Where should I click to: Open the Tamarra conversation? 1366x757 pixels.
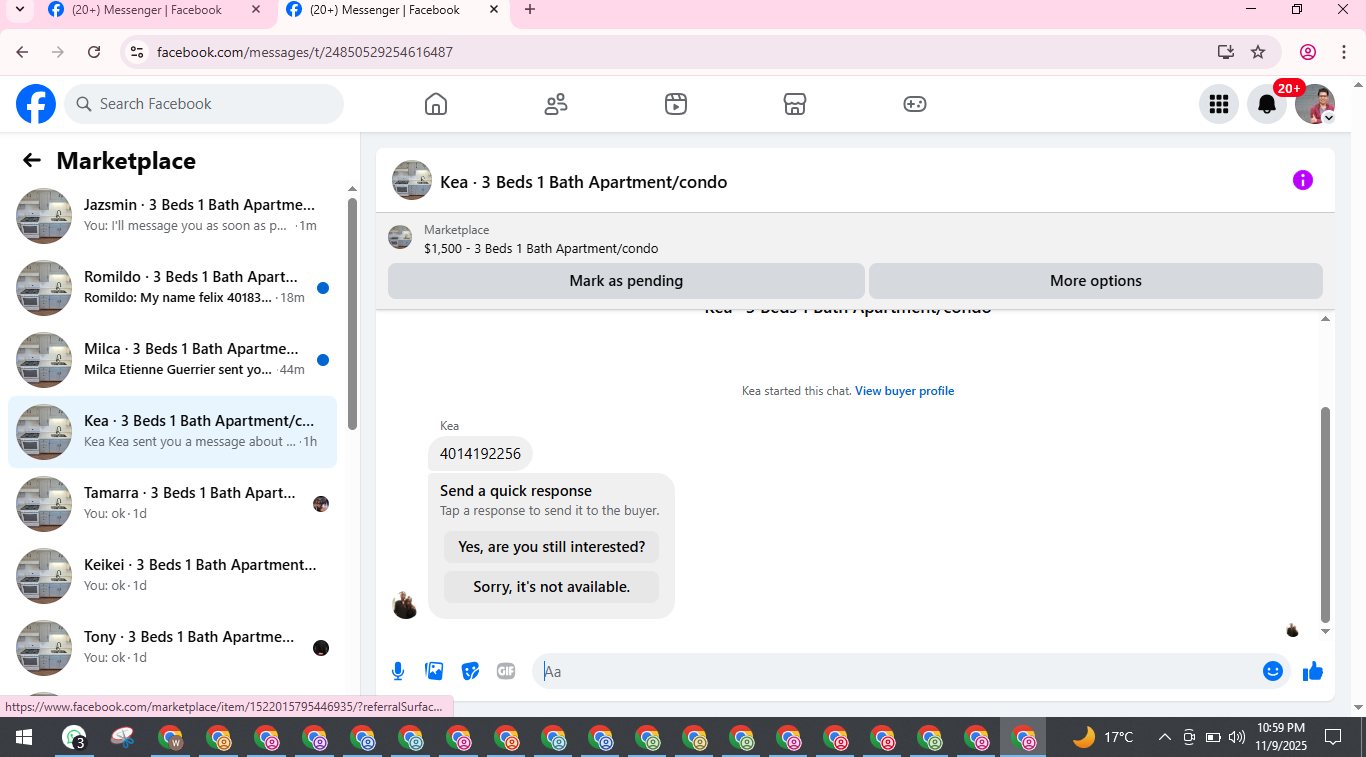point(172,504)
